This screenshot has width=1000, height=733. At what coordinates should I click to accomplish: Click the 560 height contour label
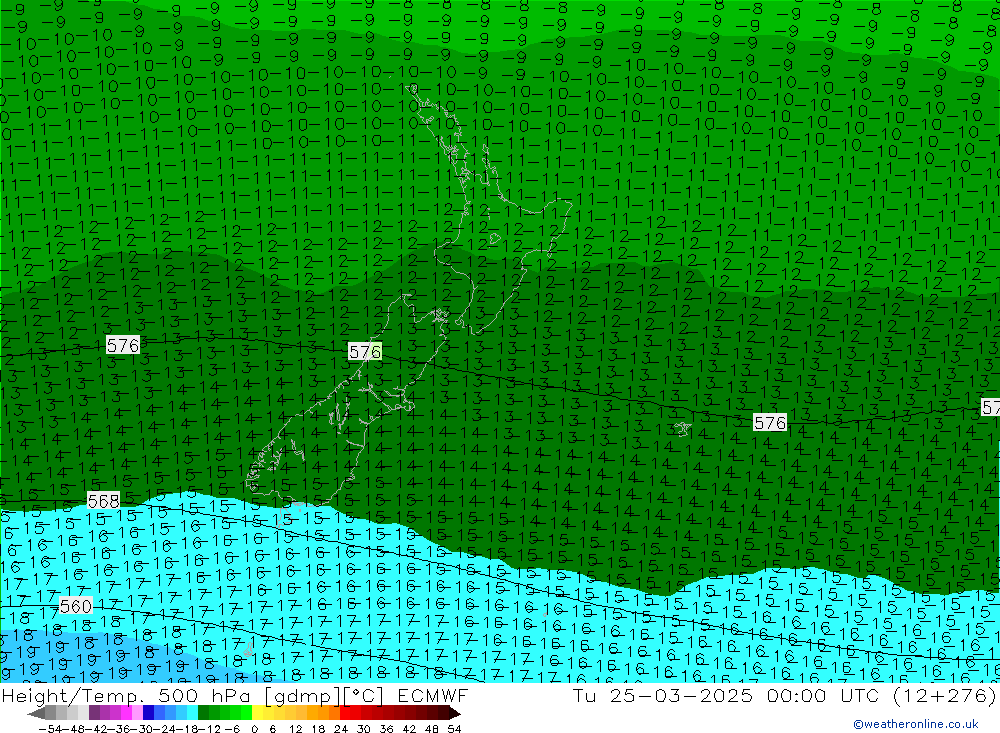[76, 606]
